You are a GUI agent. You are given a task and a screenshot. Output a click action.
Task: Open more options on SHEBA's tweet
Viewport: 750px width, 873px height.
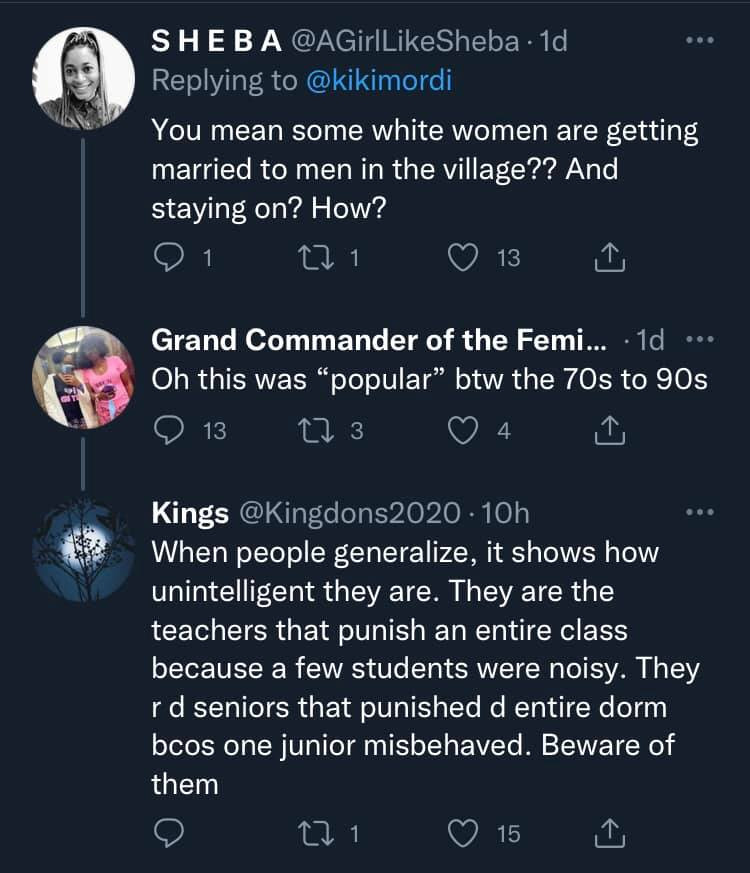pyautogui.click(x=699, y=42)
